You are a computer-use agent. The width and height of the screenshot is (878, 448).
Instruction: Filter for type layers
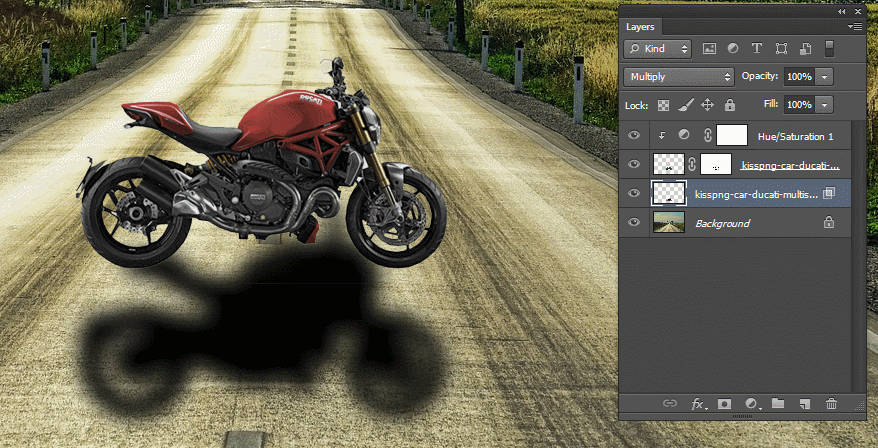click(x=756, y=49)
